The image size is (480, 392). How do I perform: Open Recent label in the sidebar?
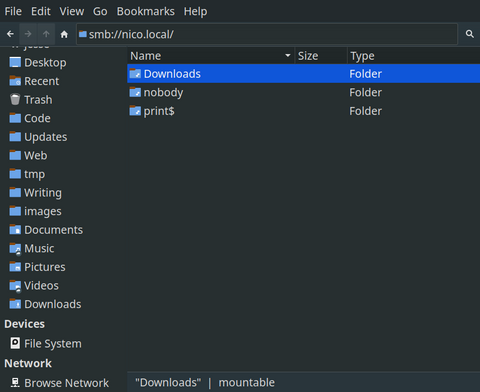pyautogui.click(x=42, y=81)
